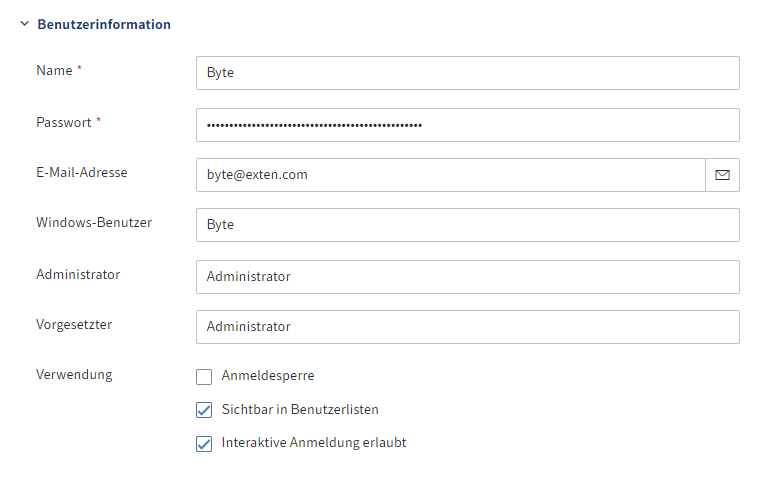Viewport: 759px width, 479px height.
Task: Click the Verwendung label
Action: point(74,374)
